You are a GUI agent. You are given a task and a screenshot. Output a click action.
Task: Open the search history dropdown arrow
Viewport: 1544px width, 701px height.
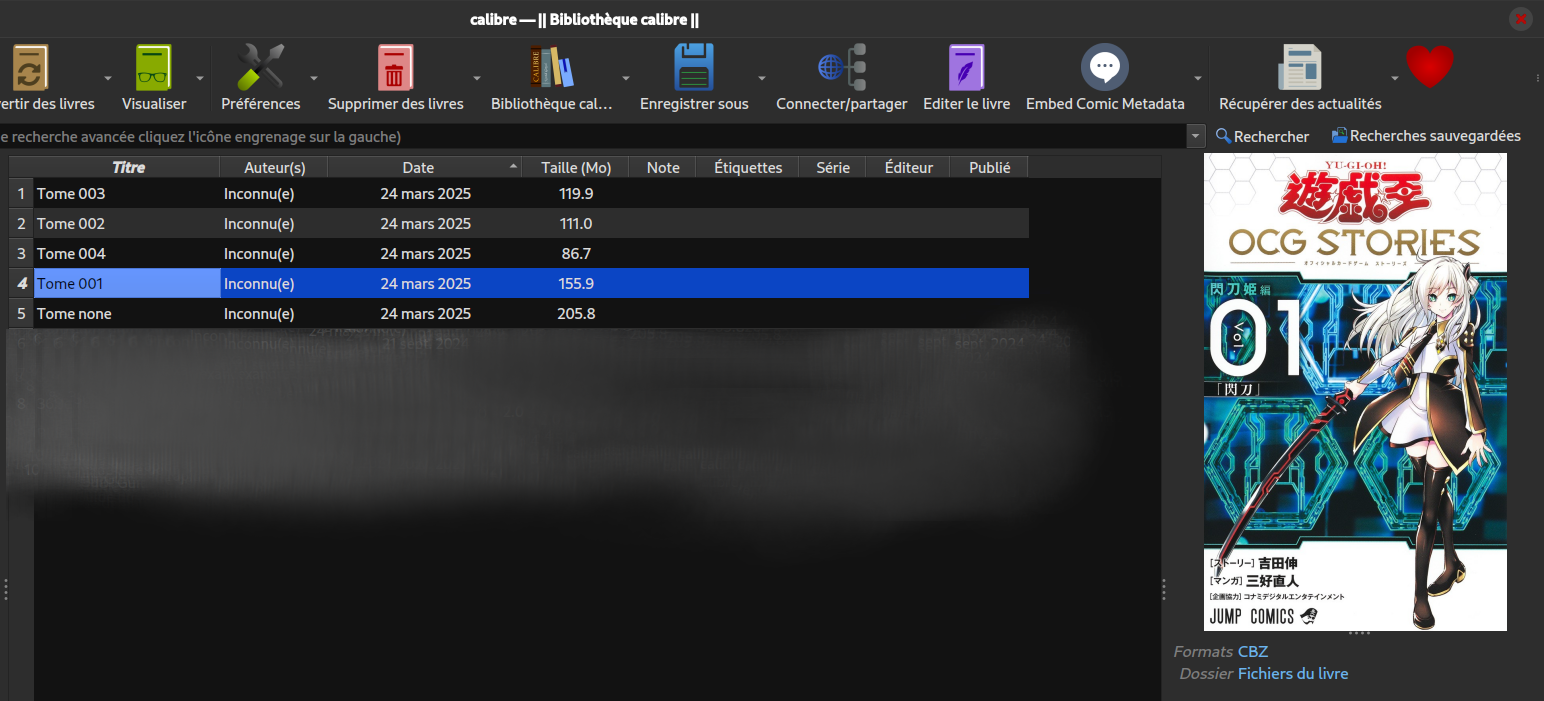1196,136
